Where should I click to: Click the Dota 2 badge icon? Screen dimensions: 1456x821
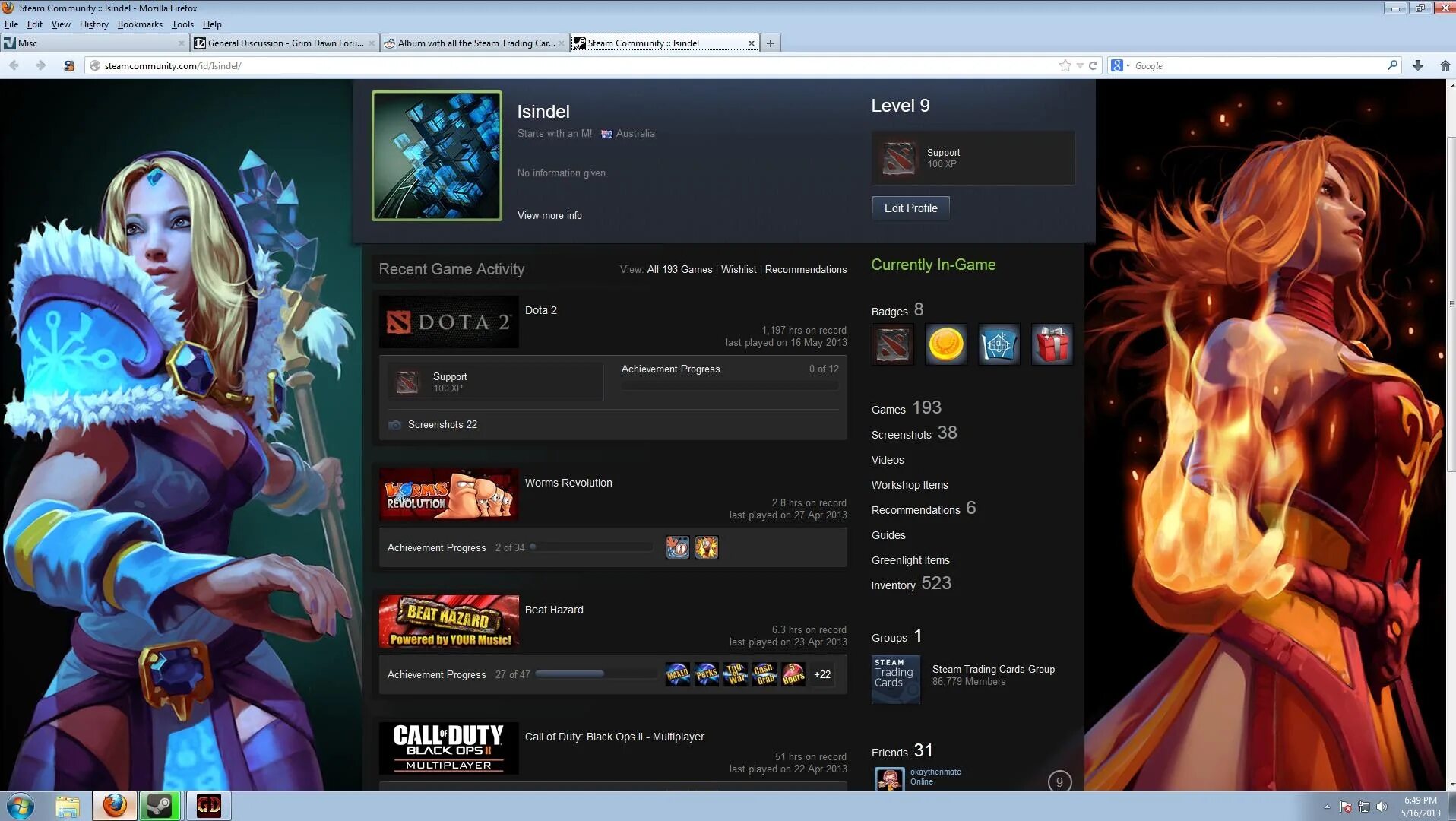(x=893, y=344)
